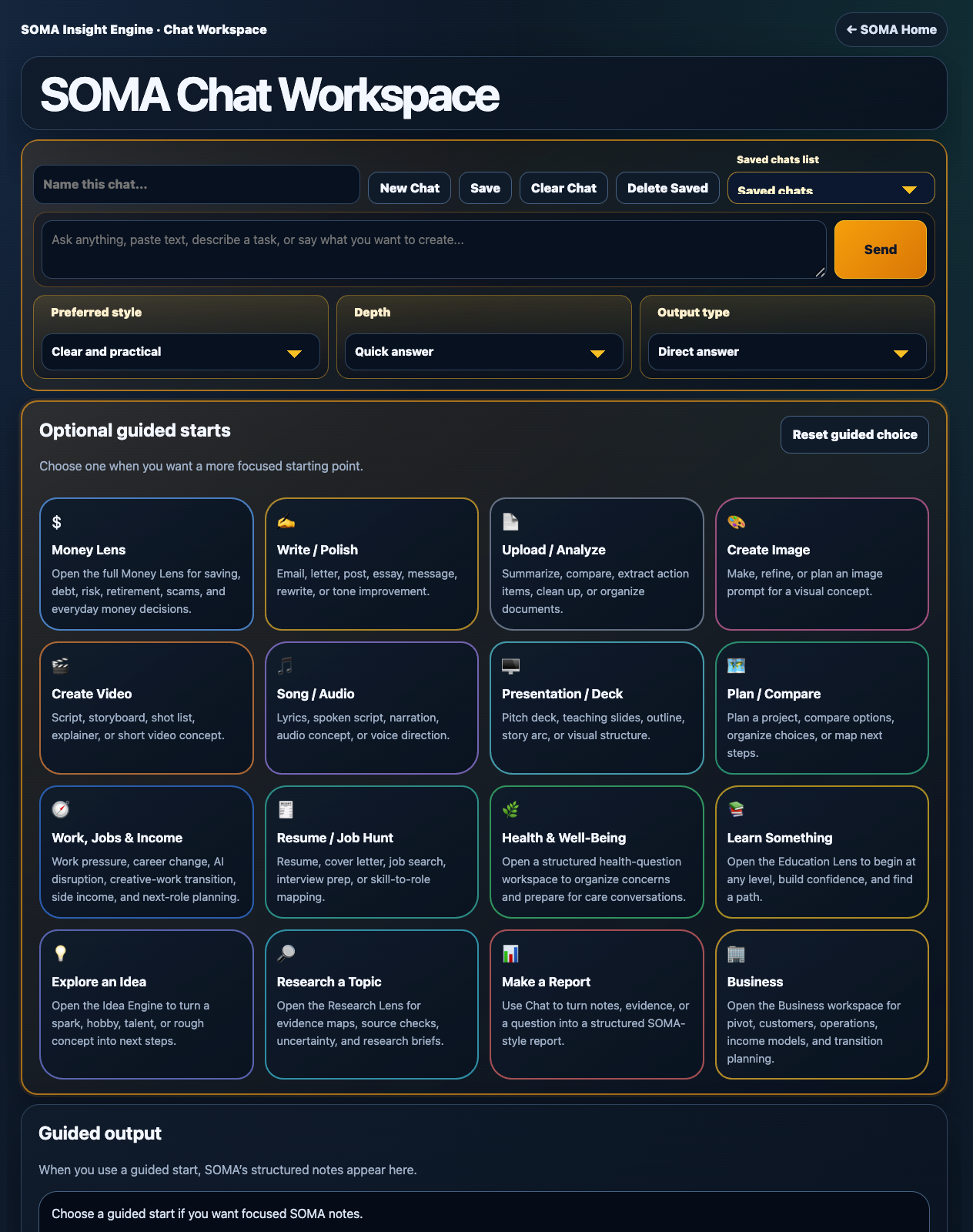Open the Depth dropdown showing Quick answer
Image resolution: width=973 pixels, height=1232 pixels.
483,352
